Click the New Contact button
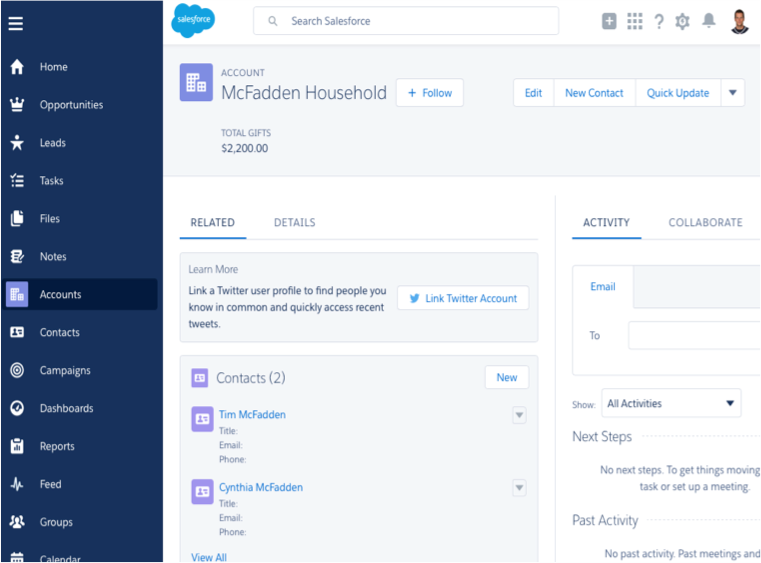This screenshot has width=761, height=563. pos(594,93)
